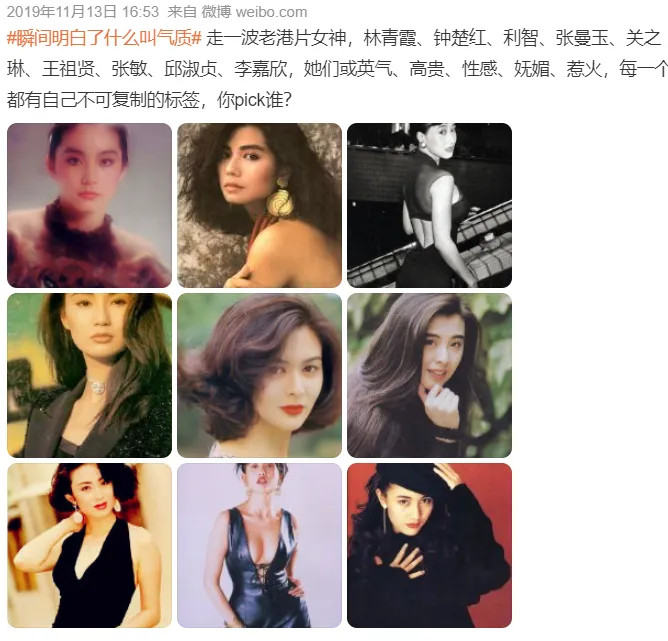The image size is (668, 641).
Task: Open photo of woman in fuzzy maroon sweater
Action: click(89, 205)
